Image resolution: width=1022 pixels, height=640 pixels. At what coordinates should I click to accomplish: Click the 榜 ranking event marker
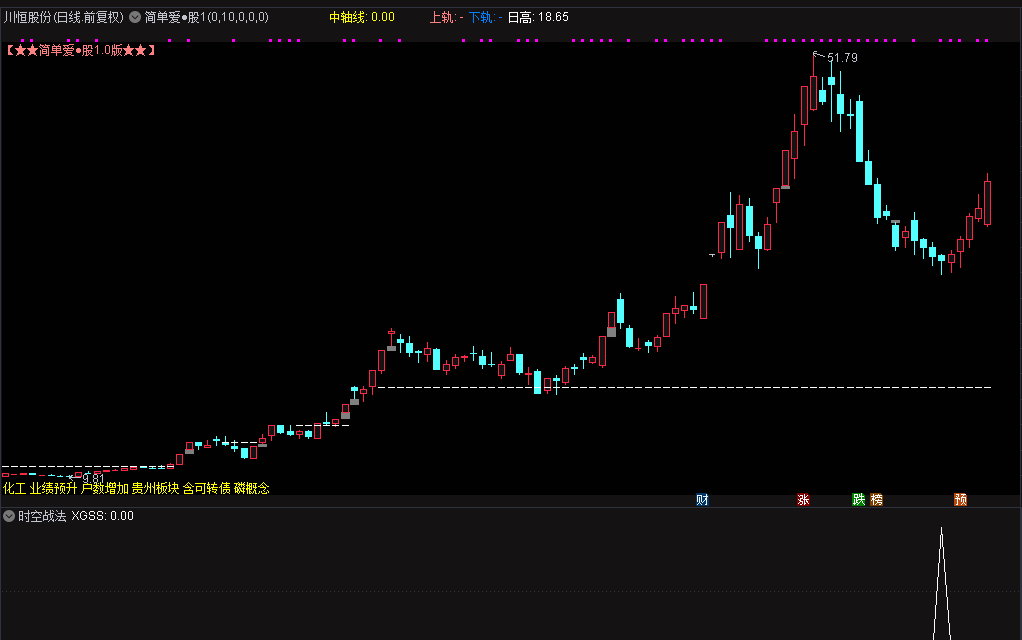coord(877,500)
